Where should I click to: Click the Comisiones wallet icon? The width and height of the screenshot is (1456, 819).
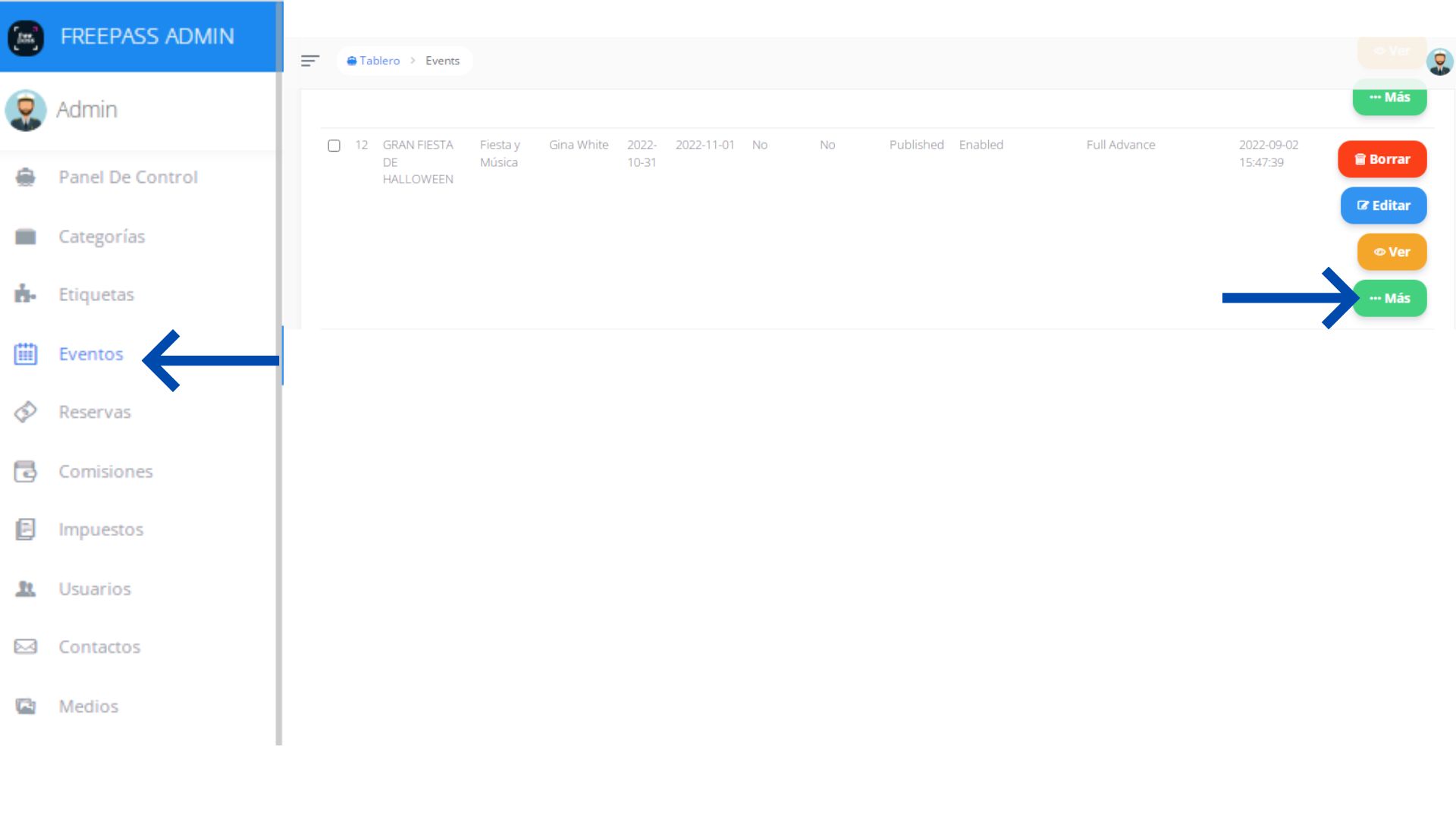tap(26, 471)
